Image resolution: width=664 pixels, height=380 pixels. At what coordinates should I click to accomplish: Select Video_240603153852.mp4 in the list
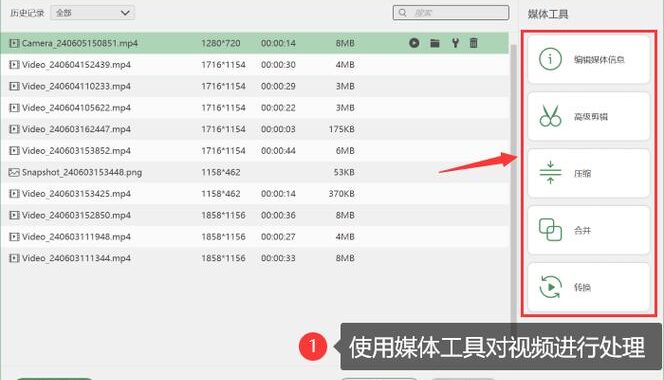coord(255,151)
